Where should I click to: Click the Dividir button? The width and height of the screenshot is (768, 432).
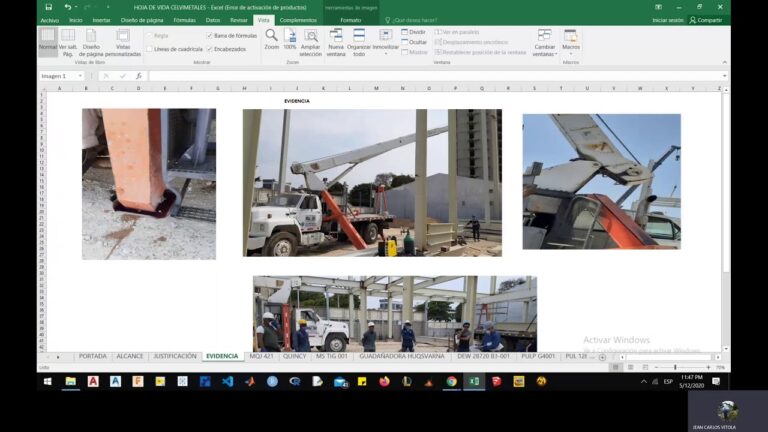(413, 32)
